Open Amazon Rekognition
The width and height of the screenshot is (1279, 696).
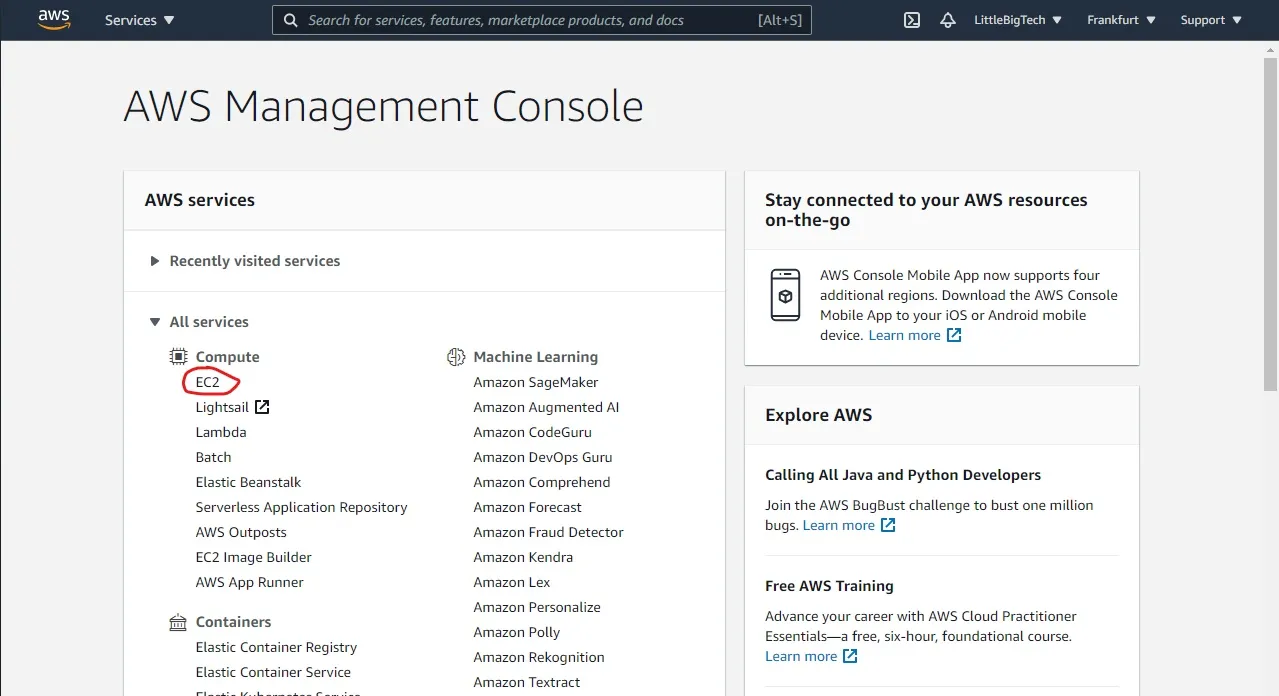pyautogui.click(x=539, y=657)
